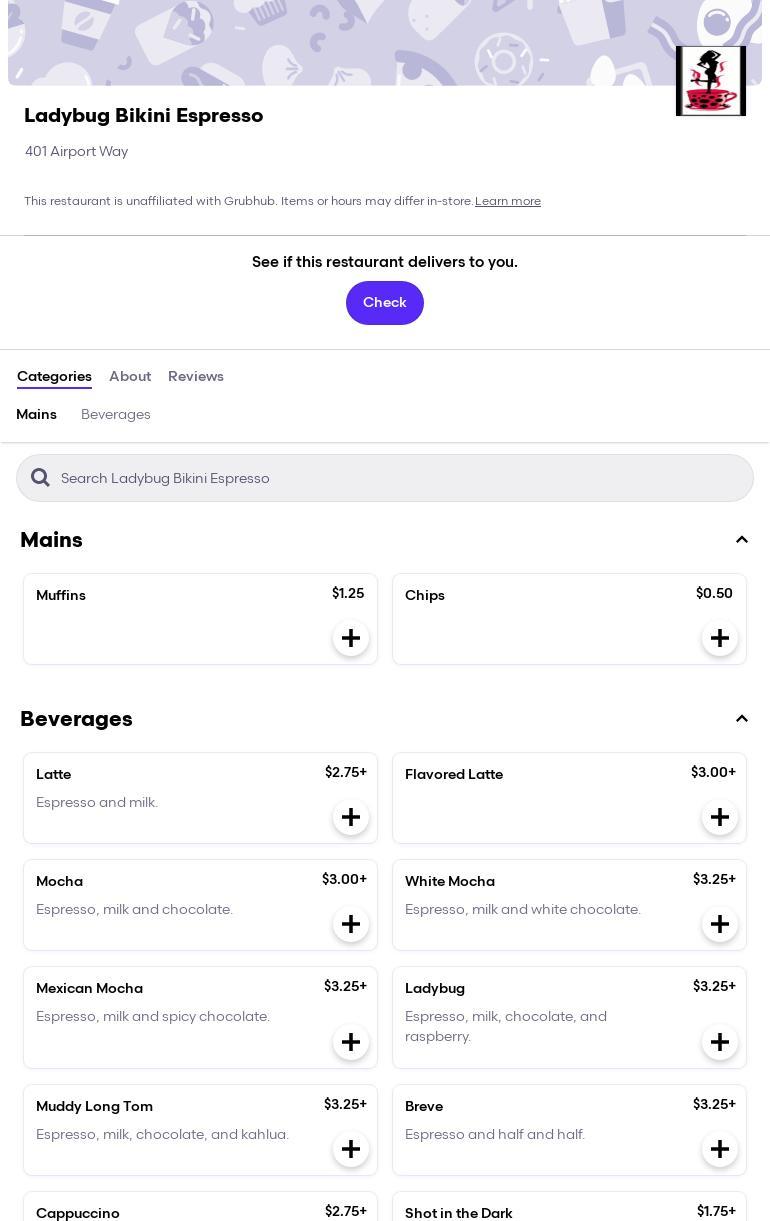Add Mexican Mocha with its plus icon
This screenshot has width=770, height=1221.
click(351, 1042)
